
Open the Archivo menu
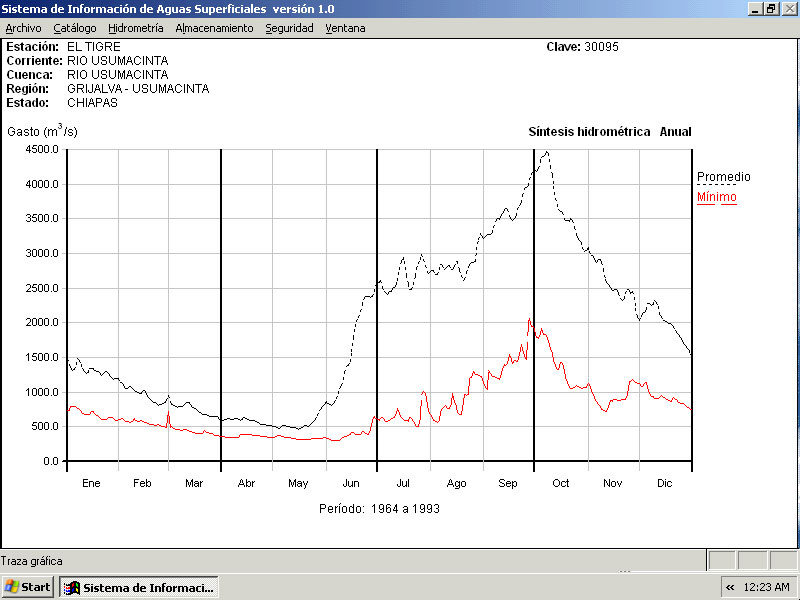tap(23, 28)
